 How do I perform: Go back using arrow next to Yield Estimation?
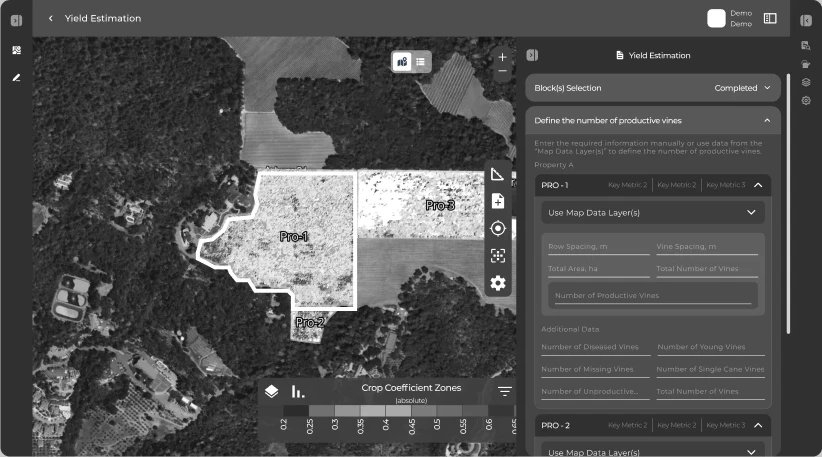pyautogui.click(x=50, y=18)
